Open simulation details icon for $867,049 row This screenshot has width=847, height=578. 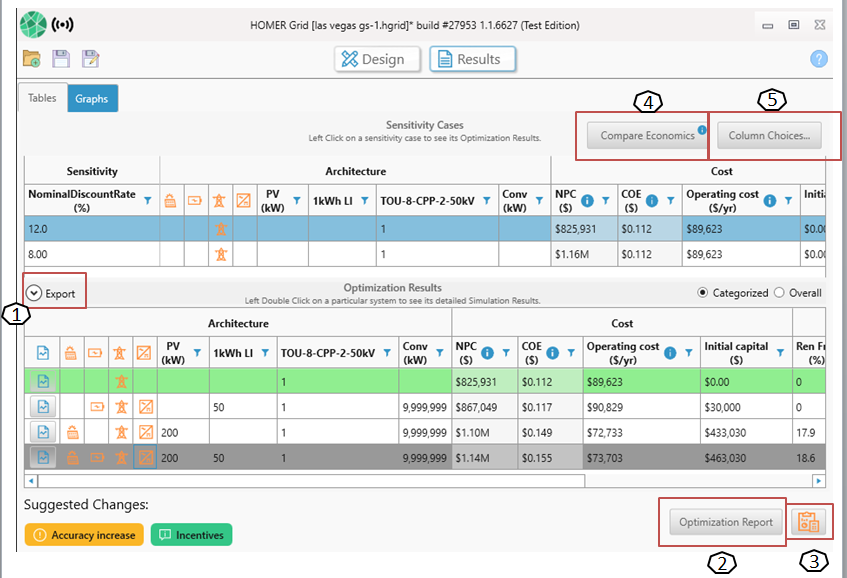(x=43, y=406)
